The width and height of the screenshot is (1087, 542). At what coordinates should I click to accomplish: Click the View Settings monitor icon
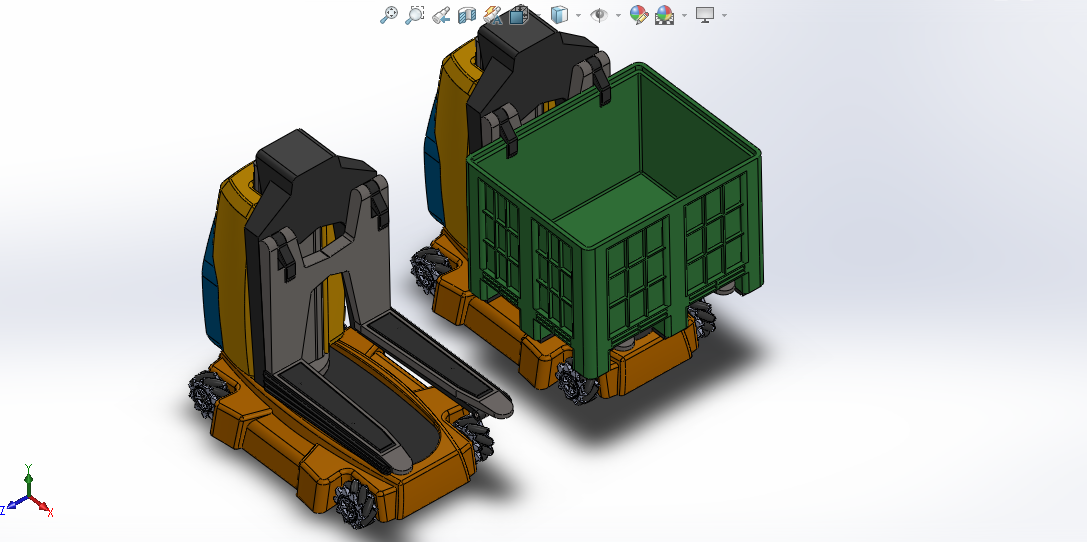705,15
